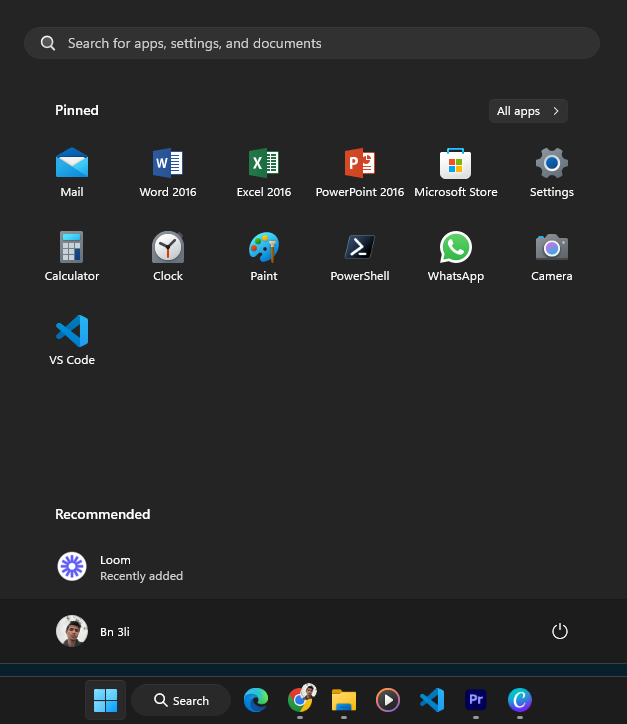Open the pinned Settings gear

(552, 172)
